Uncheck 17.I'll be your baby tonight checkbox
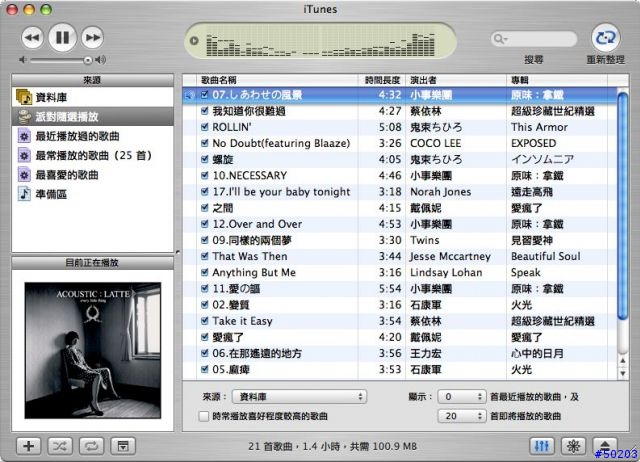Image resolution: width=640 pixels, height=462 pixels. [x=205, y=191]
